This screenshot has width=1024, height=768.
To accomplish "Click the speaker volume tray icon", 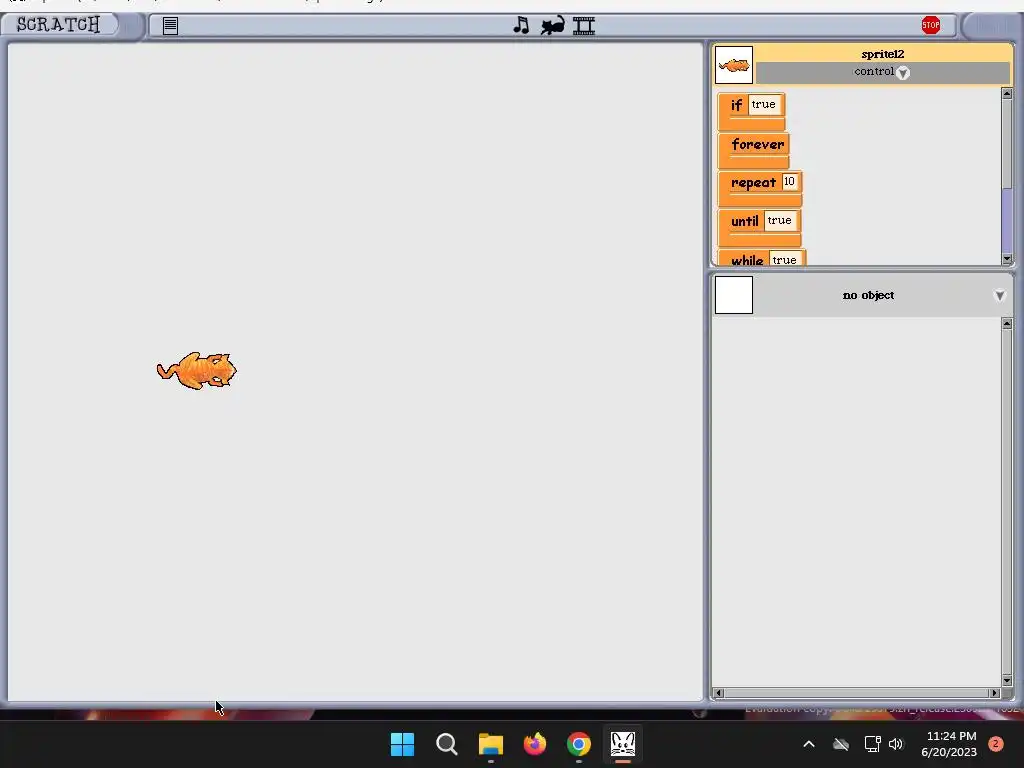I will (x=896, y=744).
